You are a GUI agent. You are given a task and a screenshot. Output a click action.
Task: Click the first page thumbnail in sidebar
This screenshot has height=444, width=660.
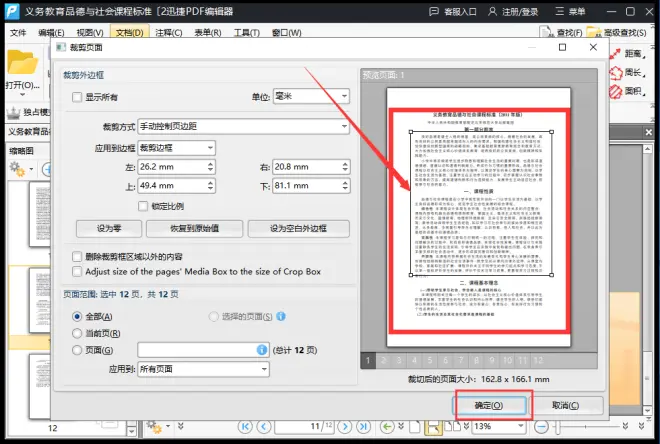coord(40,215)
